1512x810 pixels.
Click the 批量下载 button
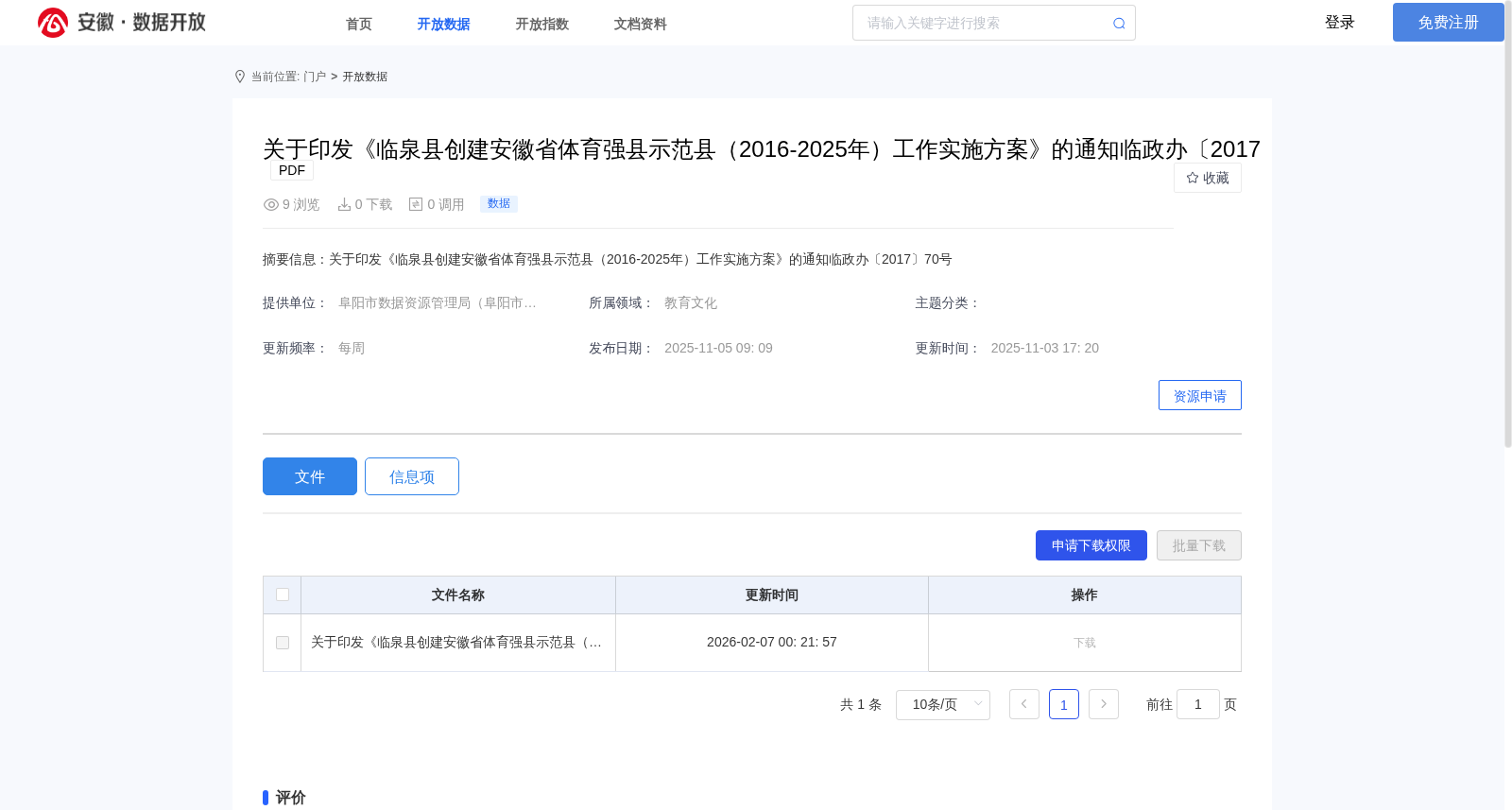click(x=1199, y=545)
